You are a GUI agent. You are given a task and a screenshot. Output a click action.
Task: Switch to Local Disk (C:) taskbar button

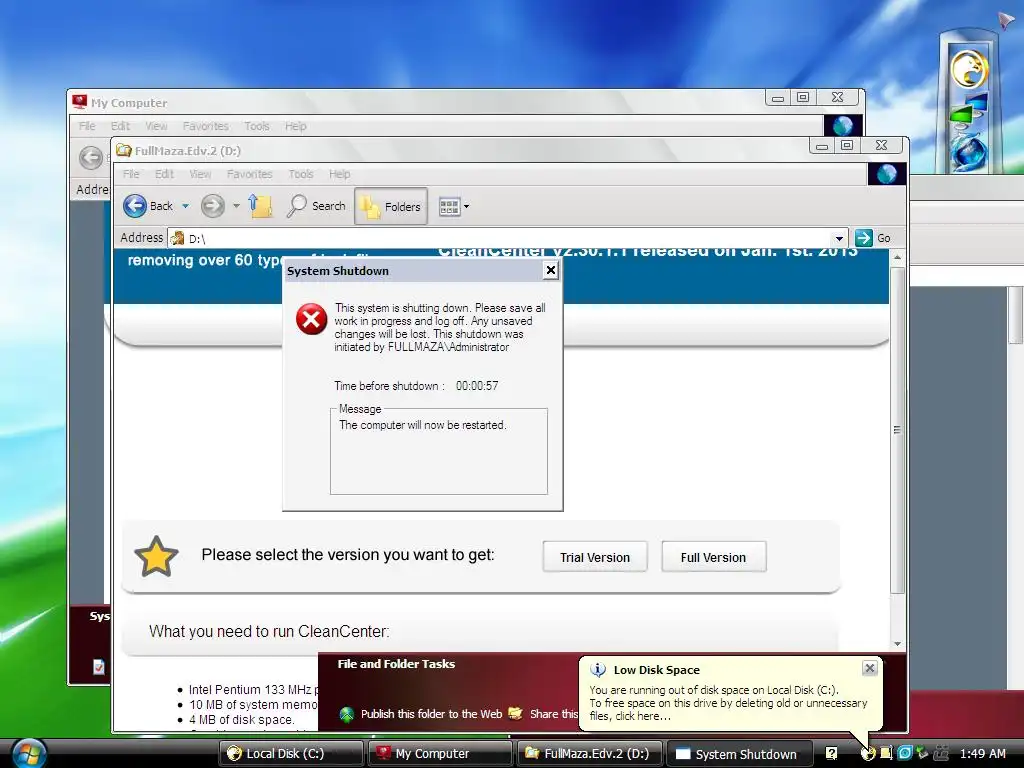(x=291, y=754)
